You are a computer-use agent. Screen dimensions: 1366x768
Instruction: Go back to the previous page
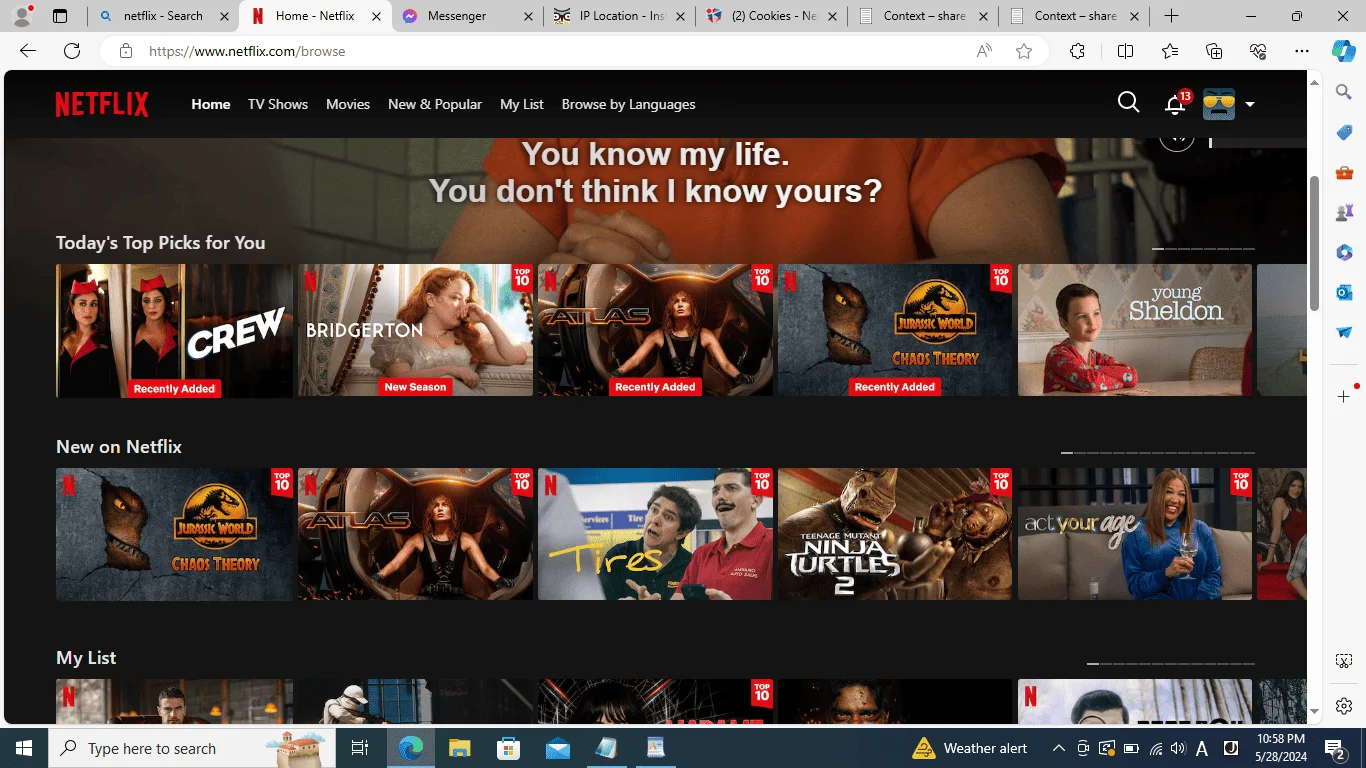click(x=28, y=51)
